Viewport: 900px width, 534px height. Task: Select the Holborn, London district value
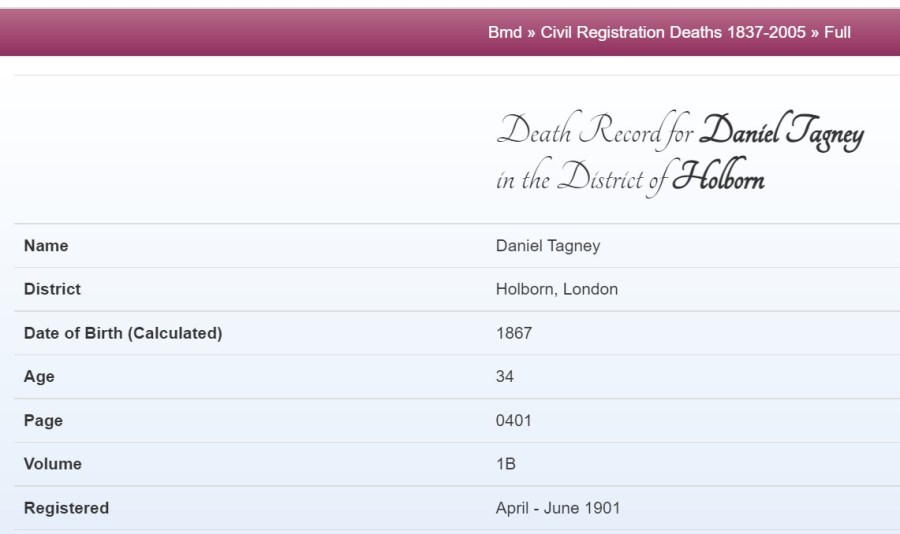557,289
